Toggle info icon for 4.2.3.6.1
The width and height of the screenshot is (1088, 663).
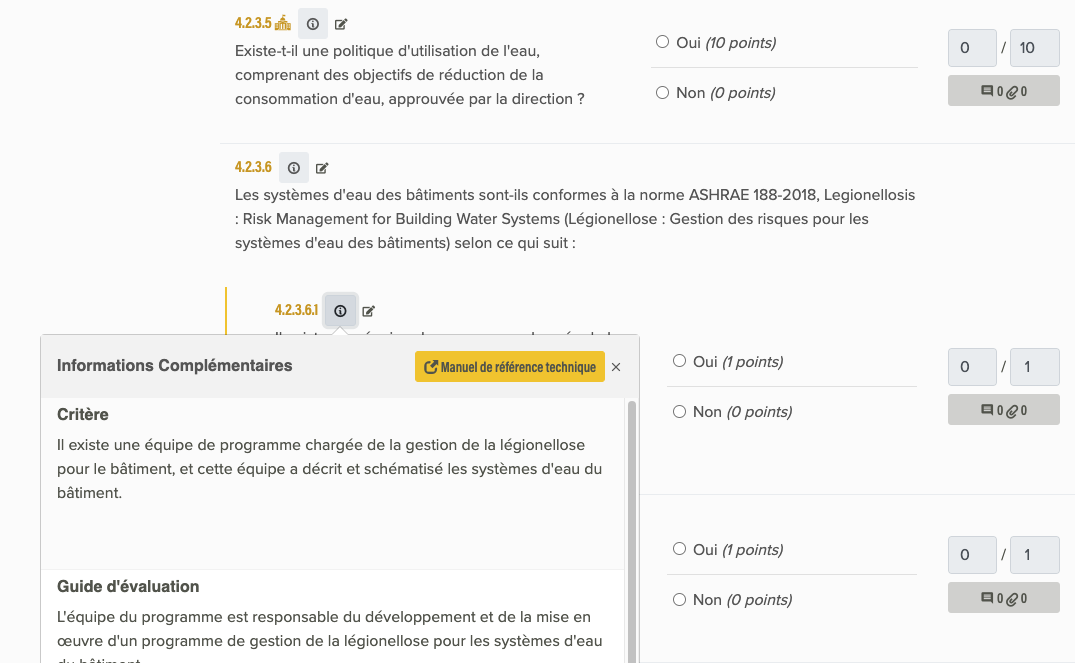tap(340, 311)
